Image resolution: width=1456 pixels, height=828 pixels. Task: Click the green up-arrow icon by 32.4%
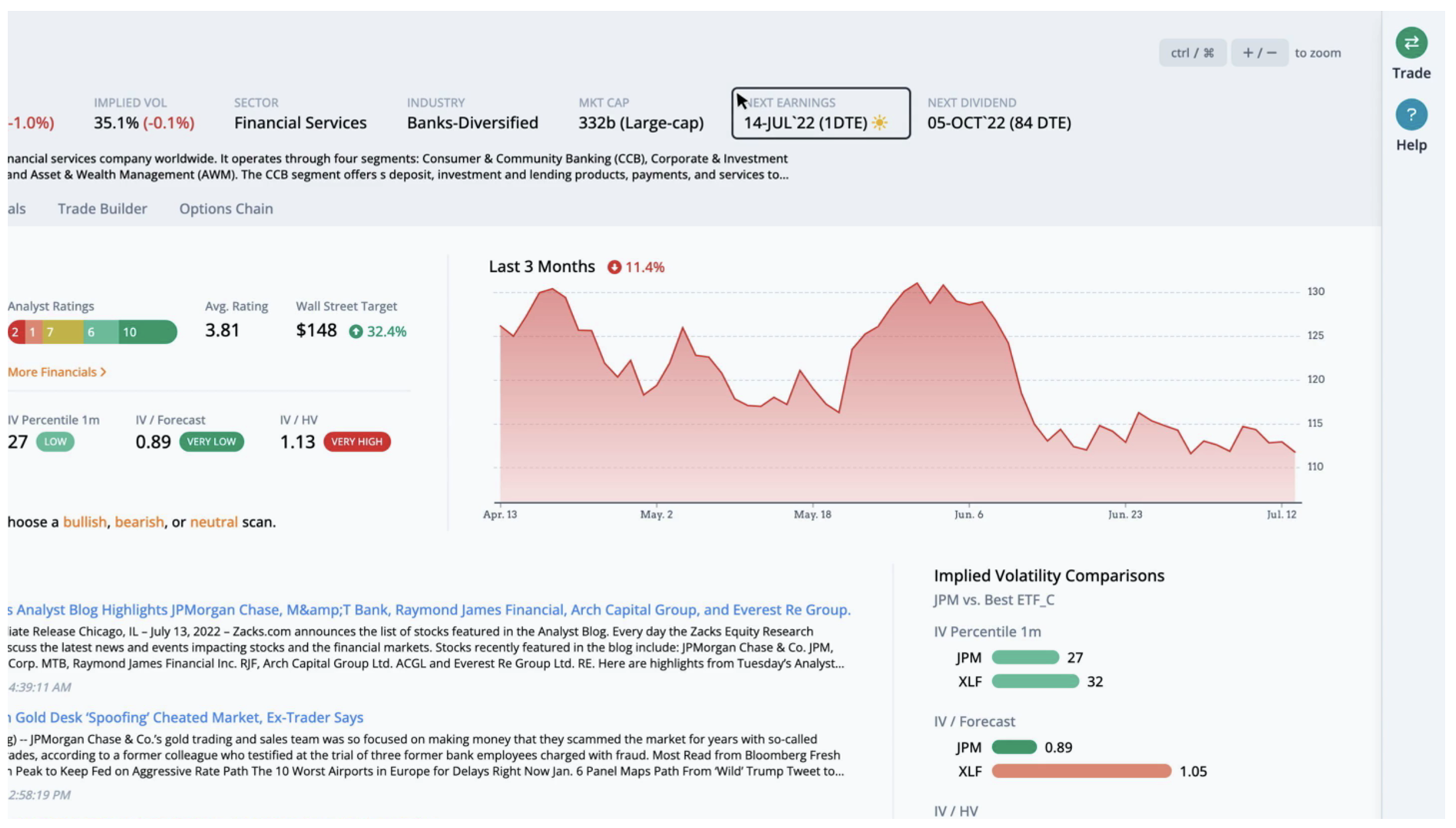[x=356, y=332]
